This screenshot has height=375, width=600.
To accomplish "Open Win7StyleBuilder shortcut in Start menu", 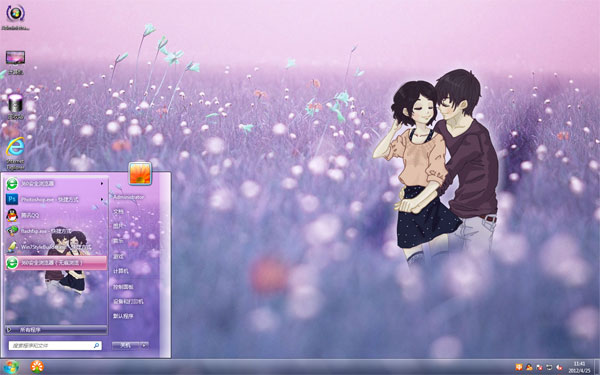I will 56,247.
